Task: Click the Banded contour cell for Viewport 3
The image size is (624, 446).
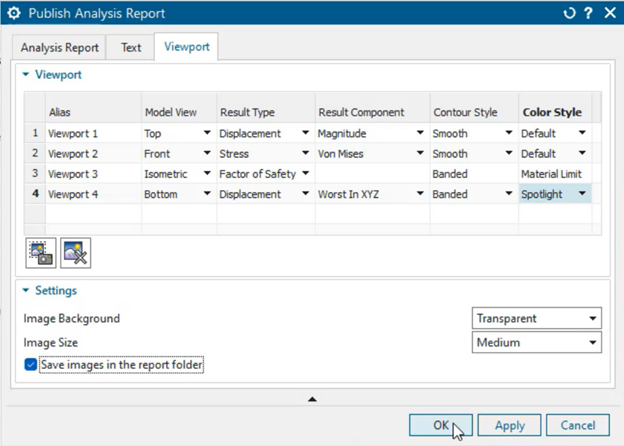Action: click(x=474, y=173)
